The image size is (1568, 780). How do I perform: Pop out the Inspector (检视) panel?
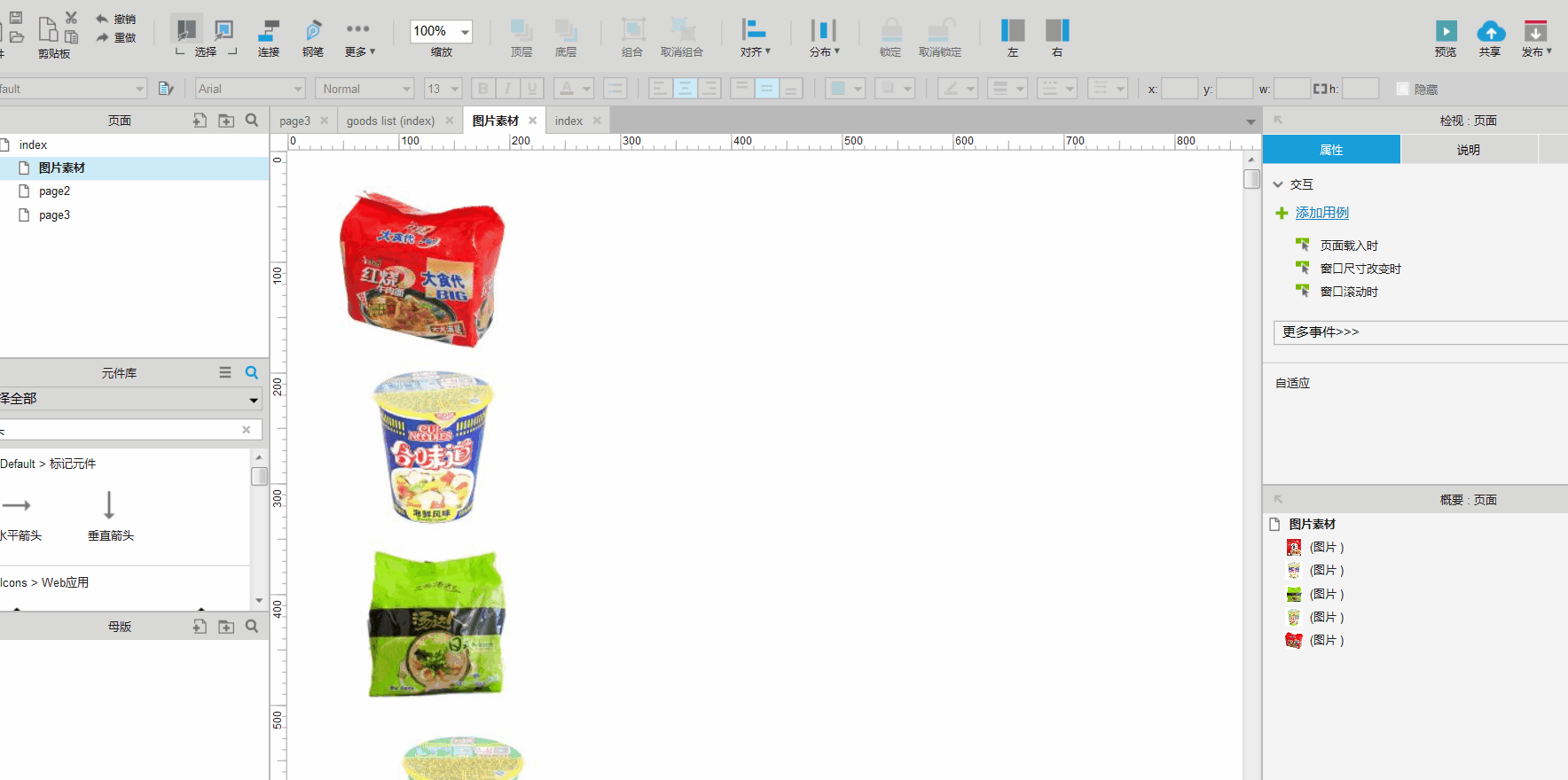1278,121
